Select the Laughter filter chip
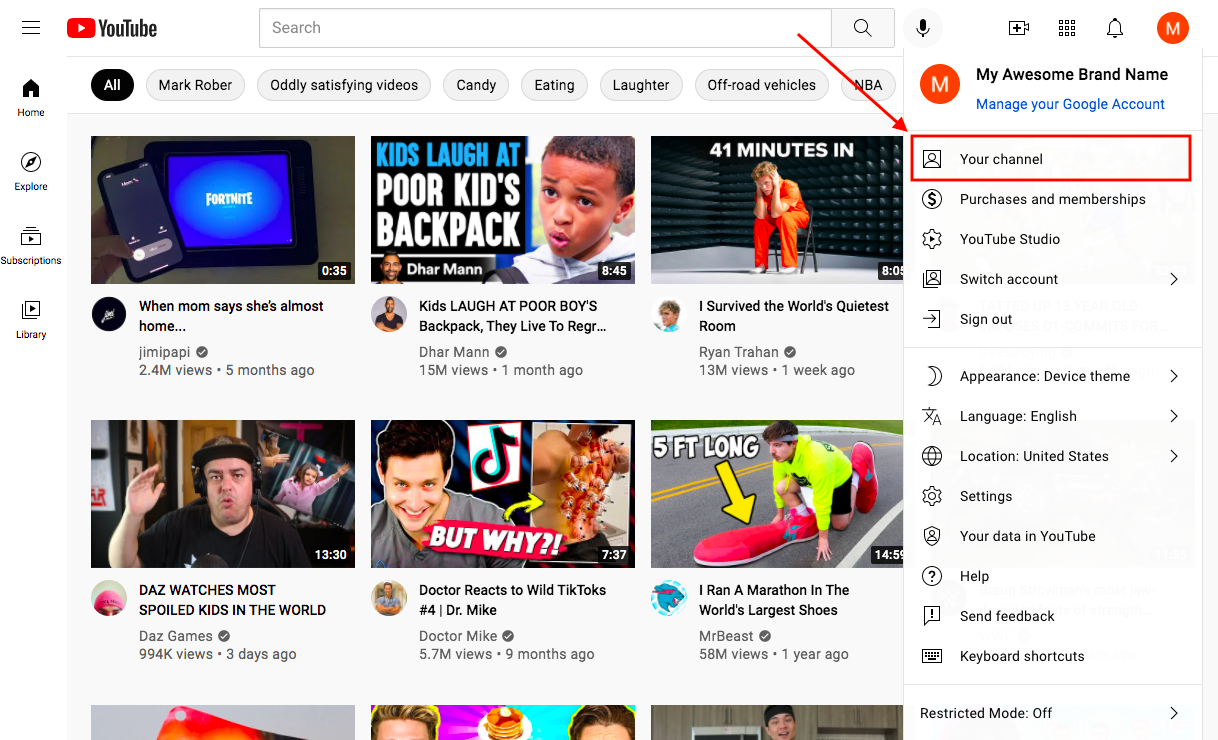This screenshot has height=740, width=1218. [x=641, y=85]
